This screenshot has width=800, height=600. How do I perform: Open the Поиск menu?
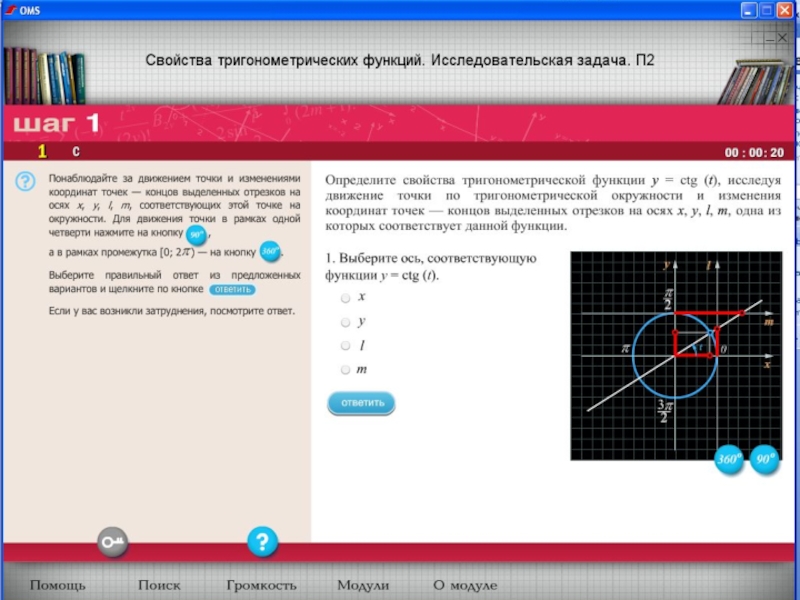point(159,585)
